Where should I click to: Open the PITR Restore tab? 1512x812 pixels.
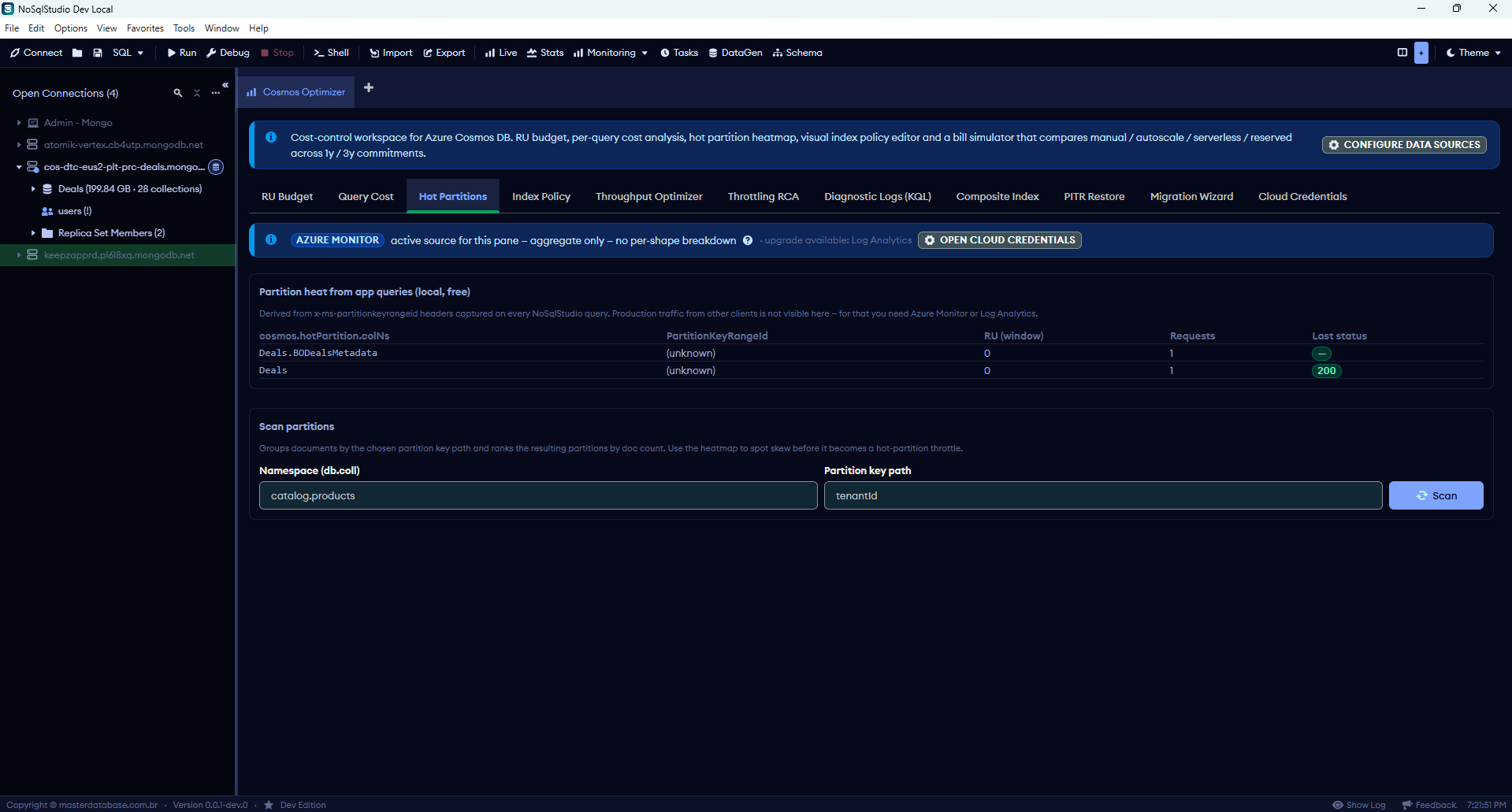(1094, 197)
